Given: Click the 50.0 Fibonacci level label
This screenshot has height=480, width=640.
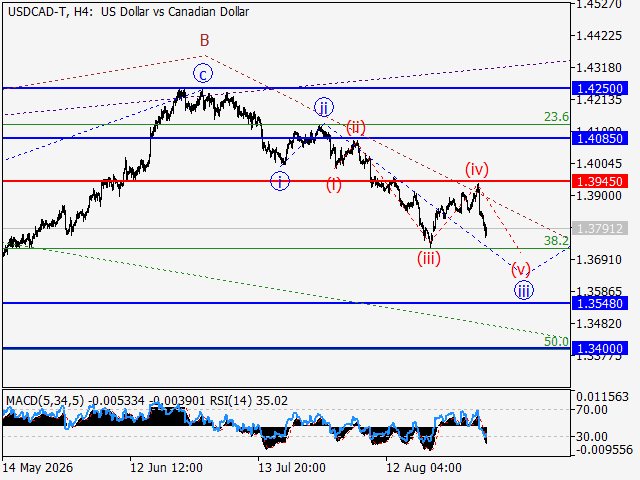Looking at the screenshot, I should (x=556, y=341).
